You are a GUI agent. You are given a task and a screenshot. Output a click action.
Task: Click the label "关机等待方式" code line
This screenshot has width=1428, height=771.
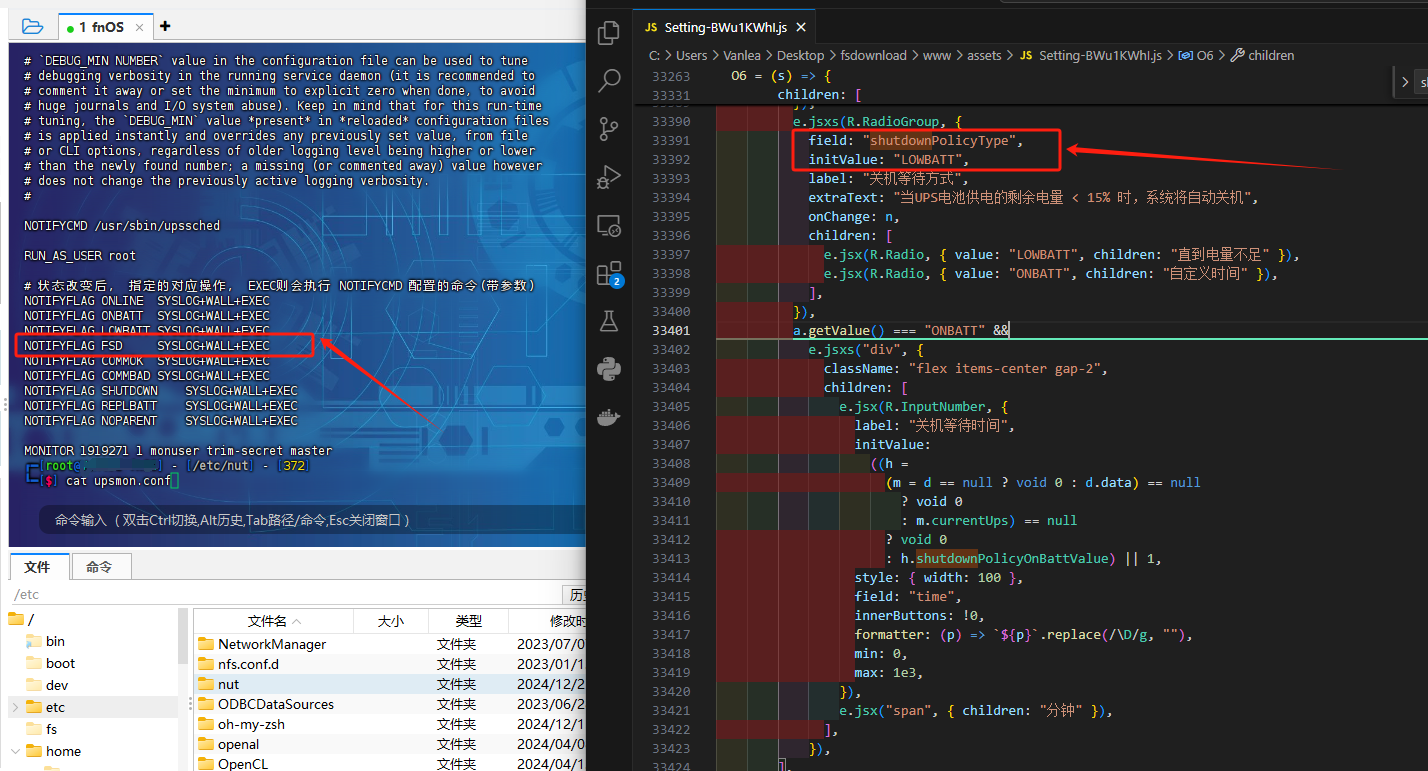[889, 178]
